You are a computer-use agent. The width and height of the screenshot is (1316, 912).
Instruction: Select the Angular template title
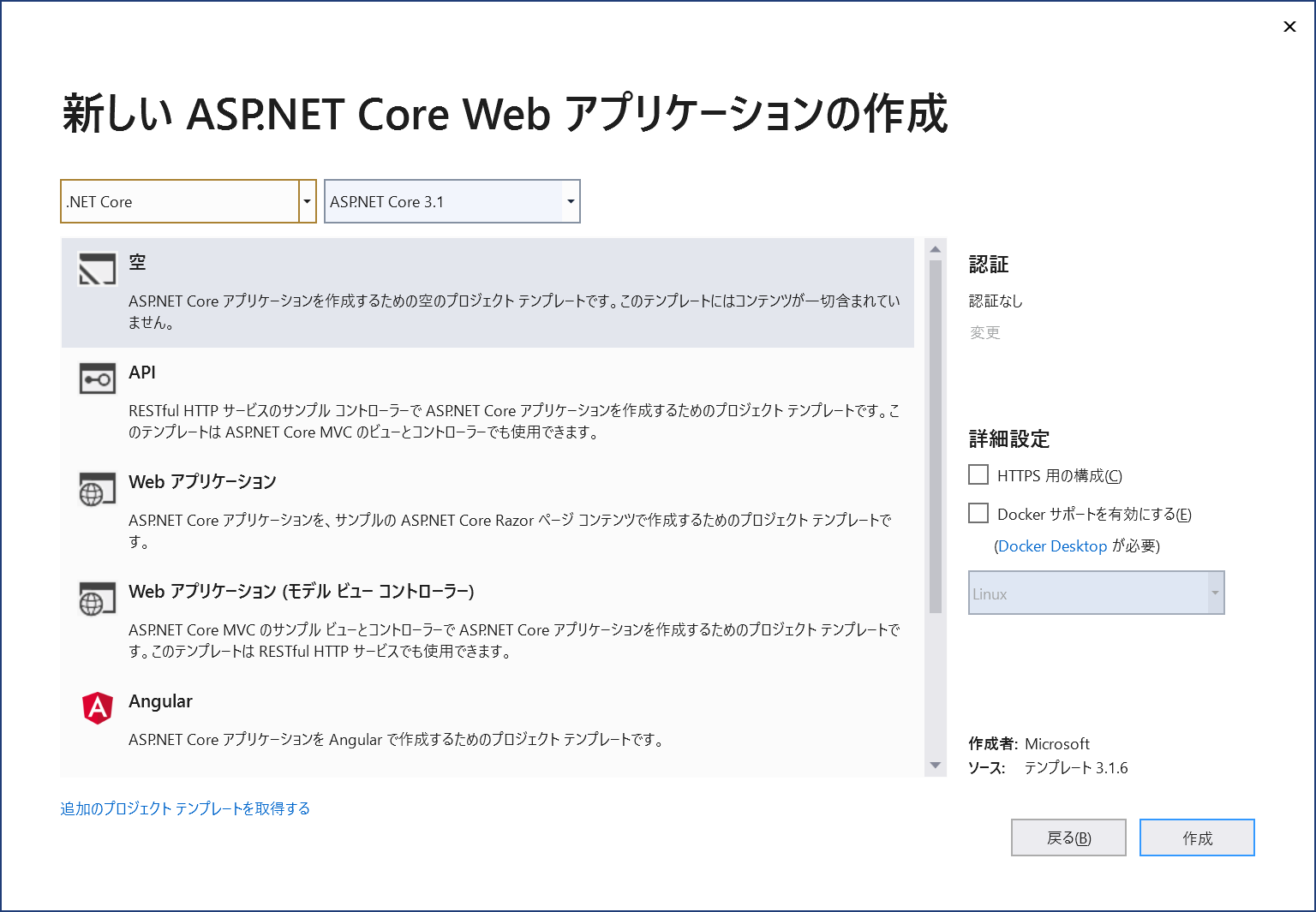(x=160, y=701)
